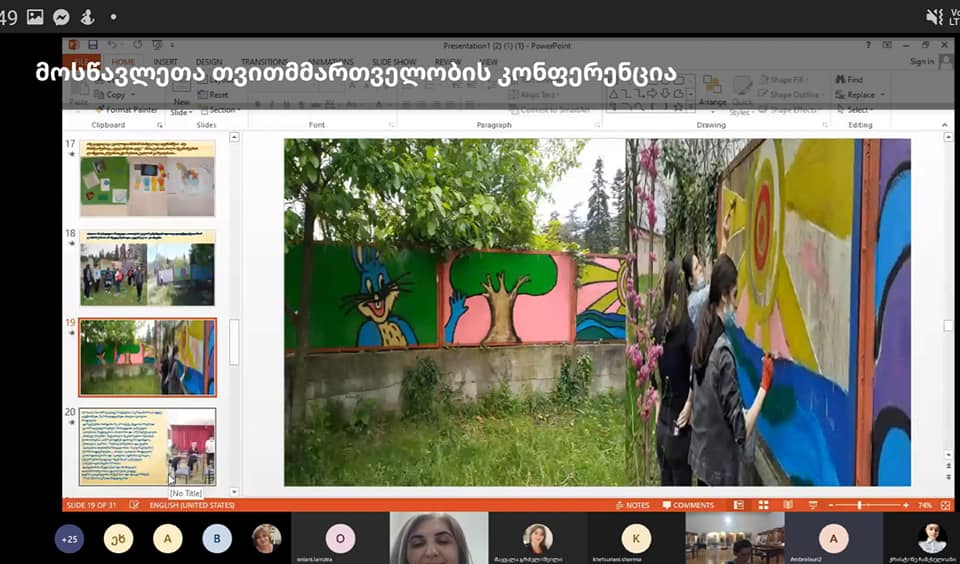Image resolution: width=960 pixels, height=564 pixels.
Task: Open the INSERT ribbon tab
Action: 165,62
